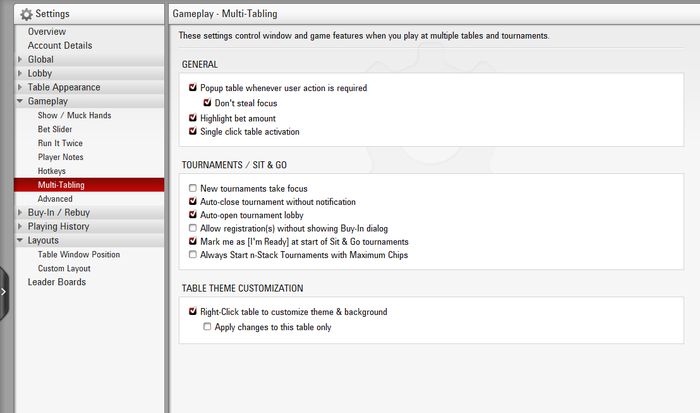
Task: Select the Playing History category label
Action: pos(58,226)
